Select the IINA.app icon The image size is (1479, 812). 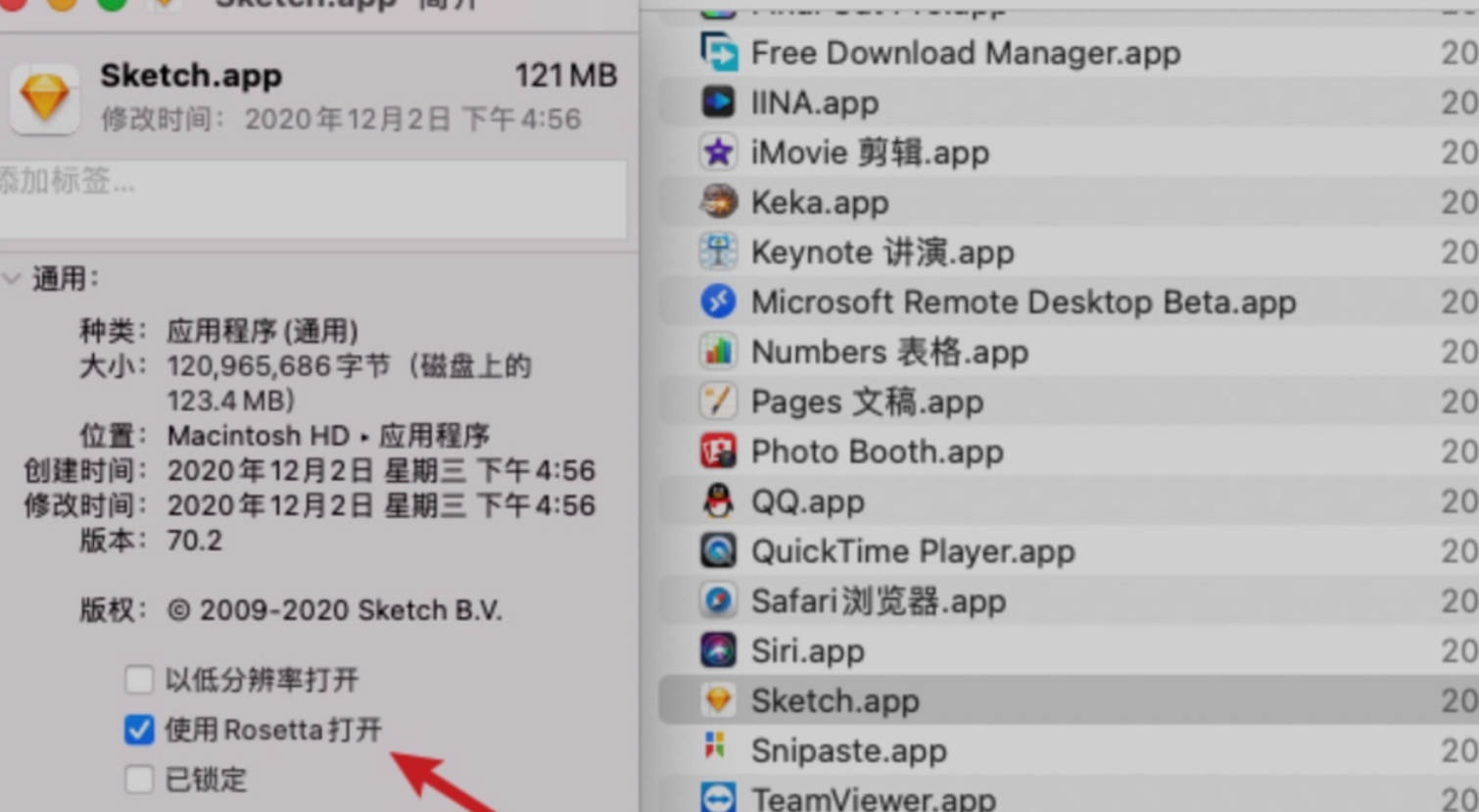coord(718,102)
